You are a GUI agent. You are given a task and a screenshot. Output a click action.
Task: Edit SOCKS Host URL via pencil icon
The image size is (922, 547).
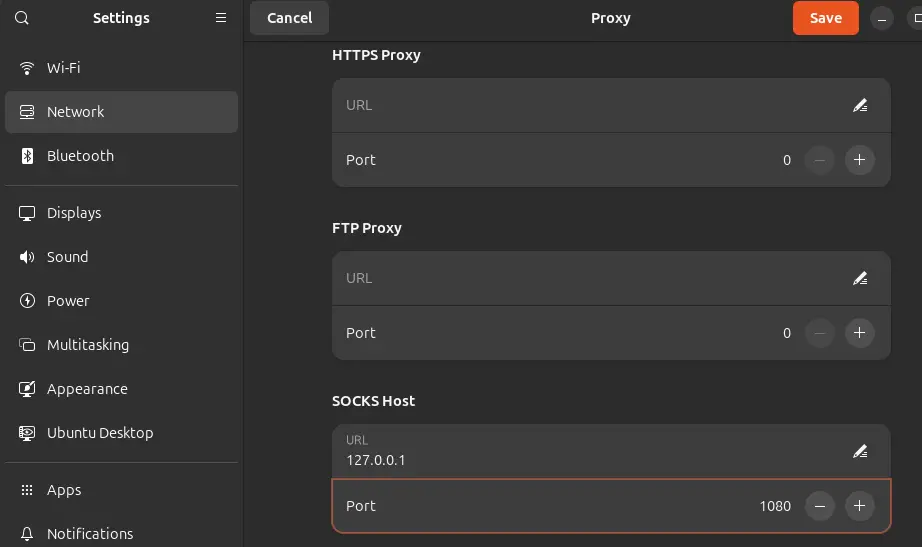[x=860, y=451]
